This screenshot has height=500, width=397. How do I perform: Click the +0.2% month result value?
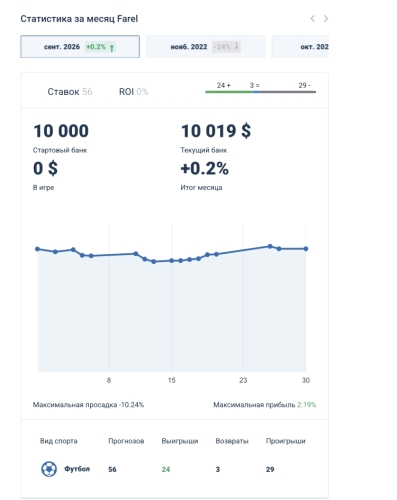pyautogui.click(x=205, y=168)
